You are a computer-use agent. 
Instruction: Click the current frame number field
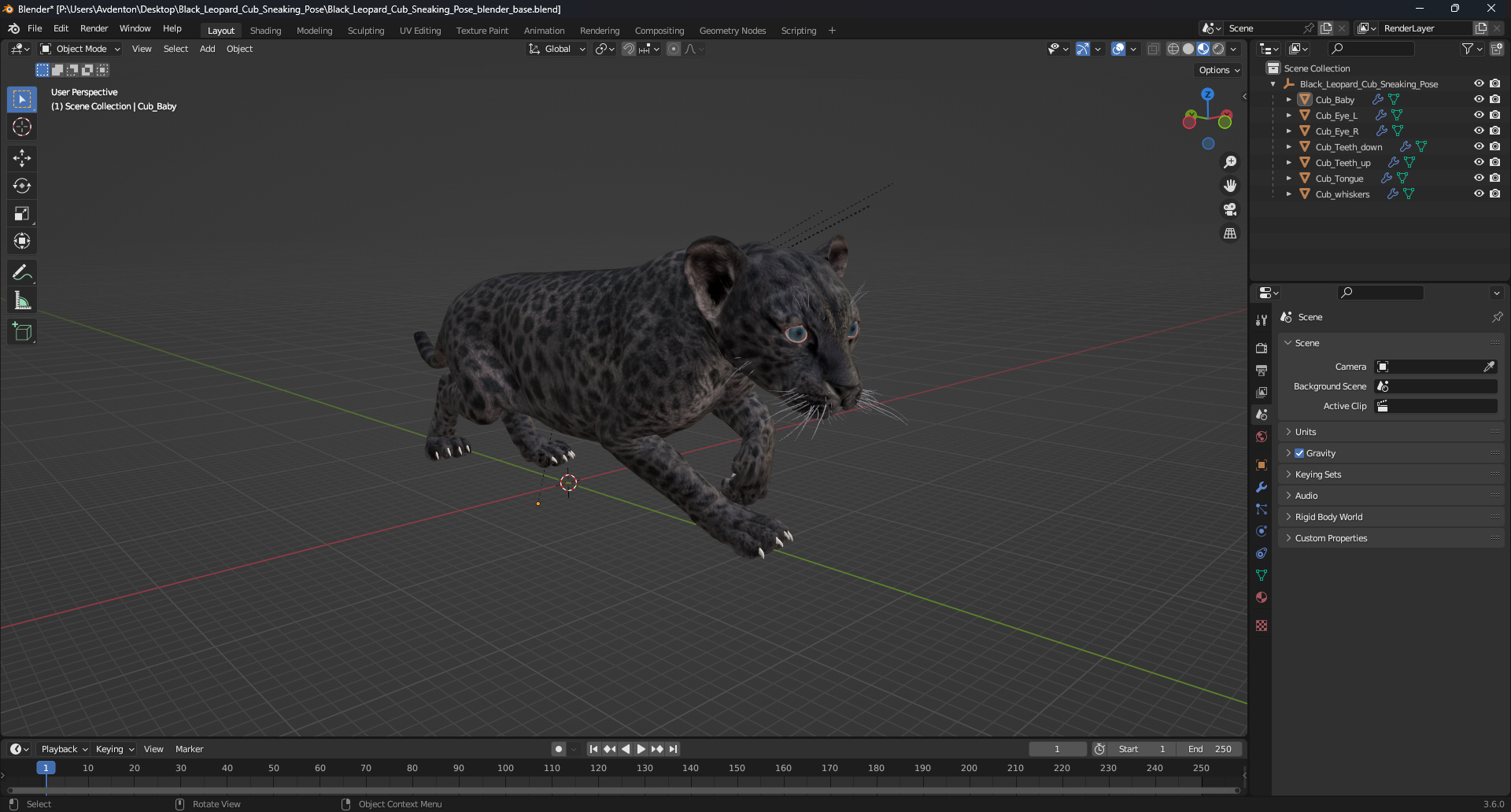click(x=1057, y=749)
